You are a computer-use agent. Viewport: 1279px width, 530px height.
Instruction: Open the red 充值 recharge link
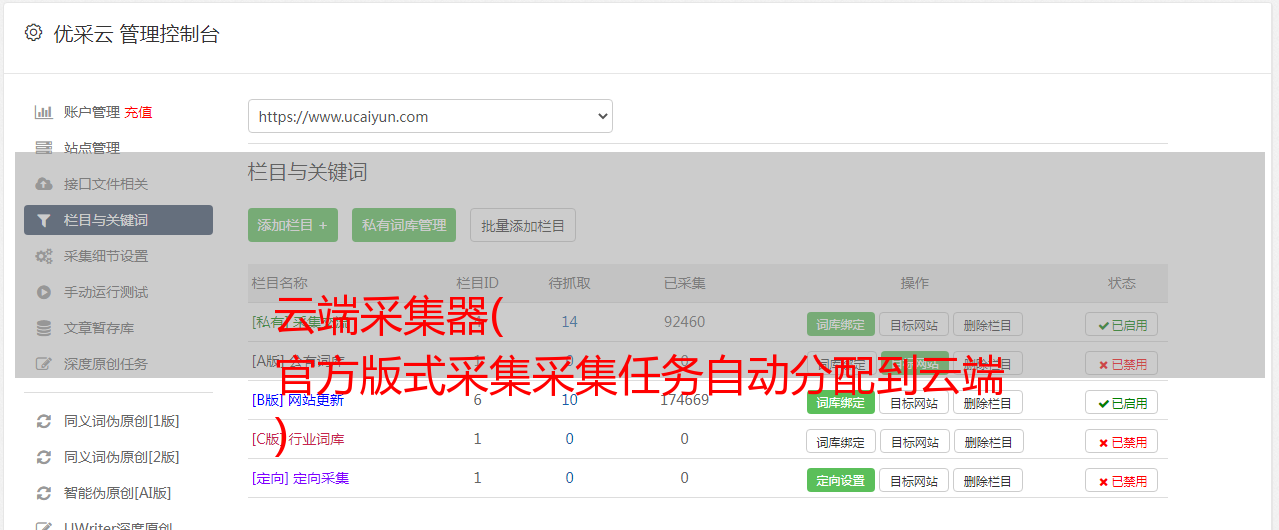pos(138,112)
